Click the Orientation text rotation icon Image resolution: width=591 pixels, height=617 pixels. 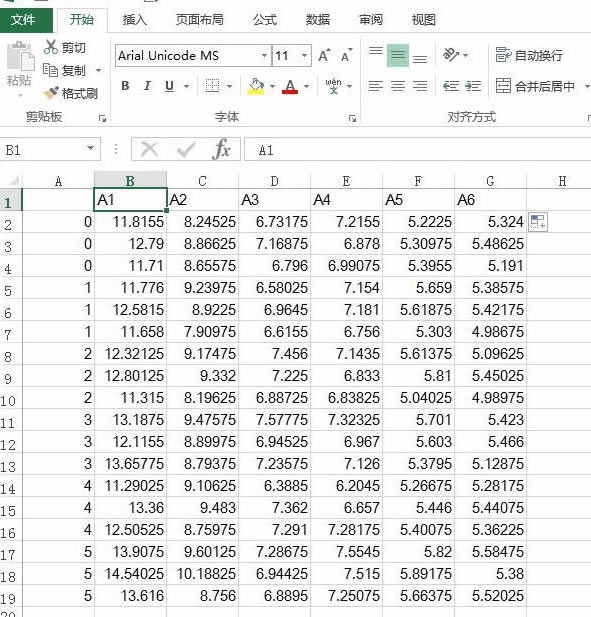pos(451,55)
